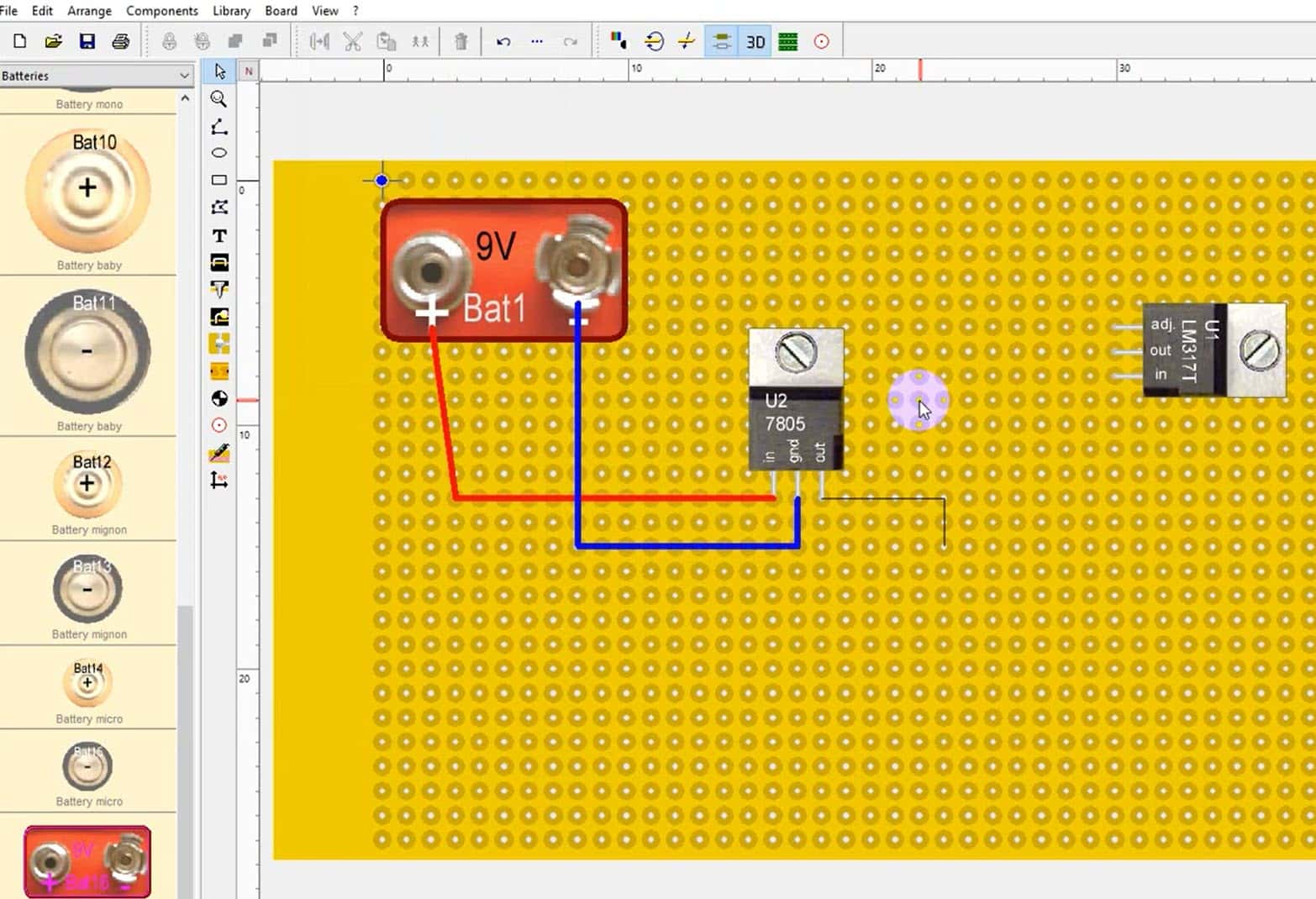Select the arrow pointer tool
Screen dimensions: 1316x899
coord(219,71)
